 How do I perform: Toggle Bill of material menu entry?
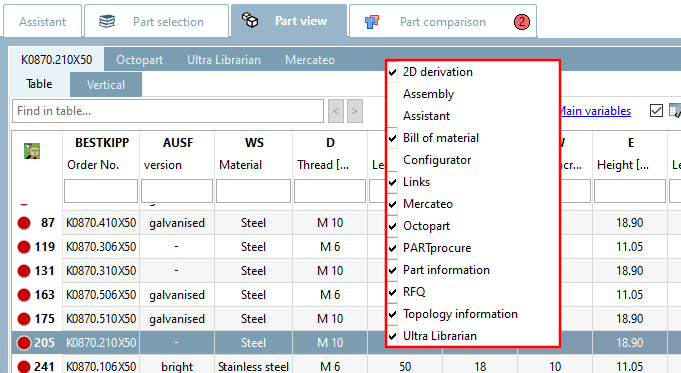point(473,138)
